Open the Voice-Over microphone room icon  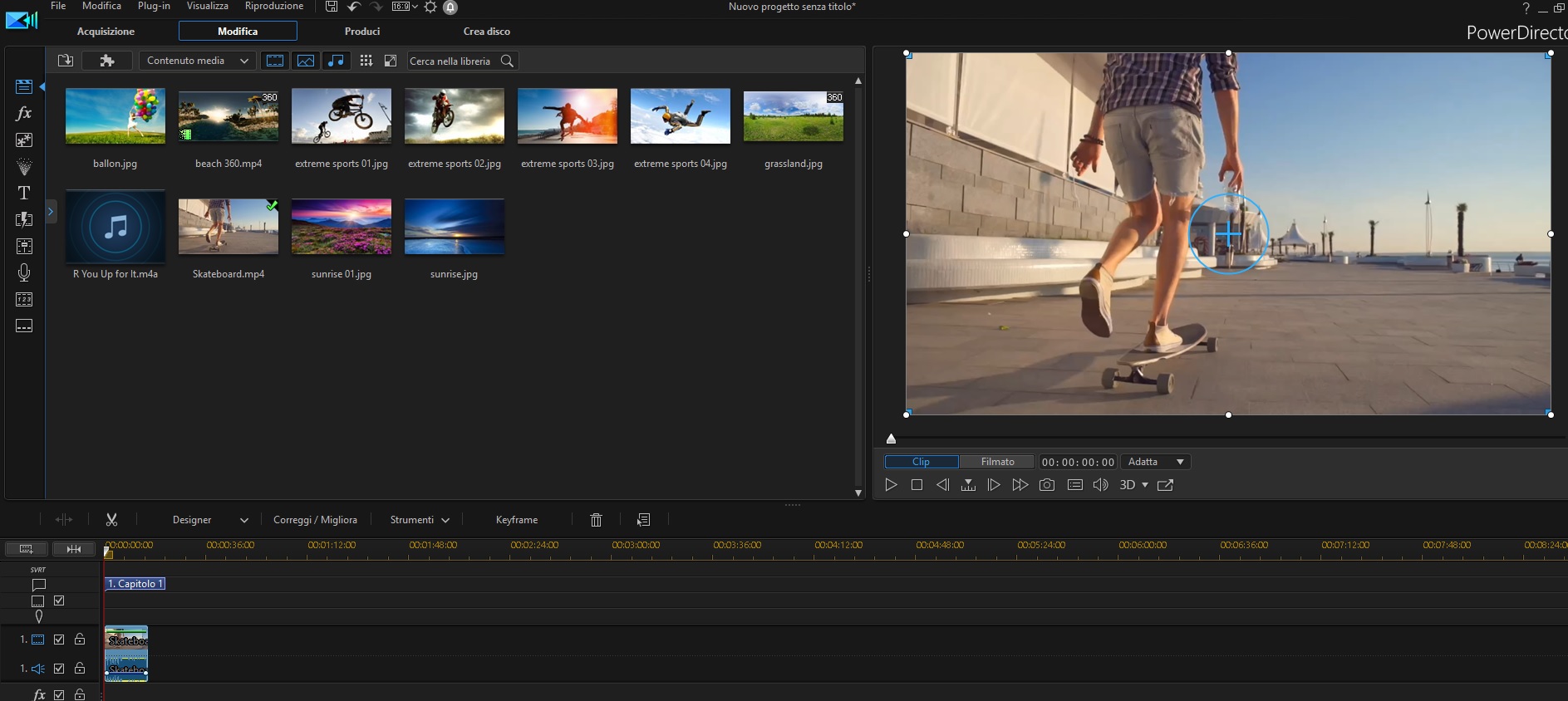[x=24, y=272]
